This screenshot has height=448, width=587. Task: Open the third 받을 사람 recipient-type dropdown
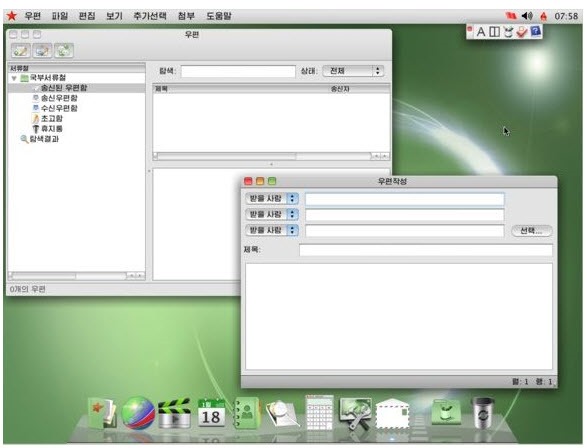tap(272, 230)
